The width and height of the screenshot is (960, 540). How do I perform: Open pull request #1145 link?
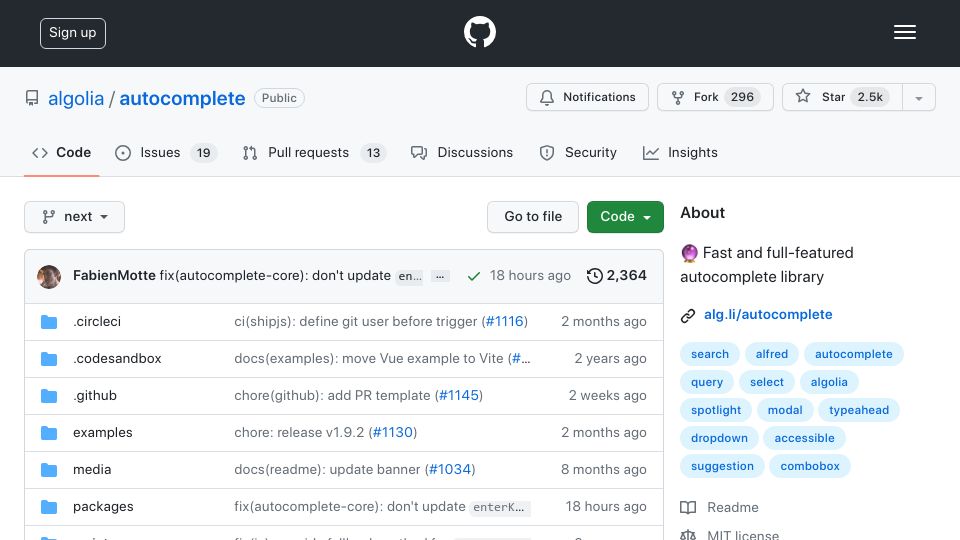click(x=459, y=396)
